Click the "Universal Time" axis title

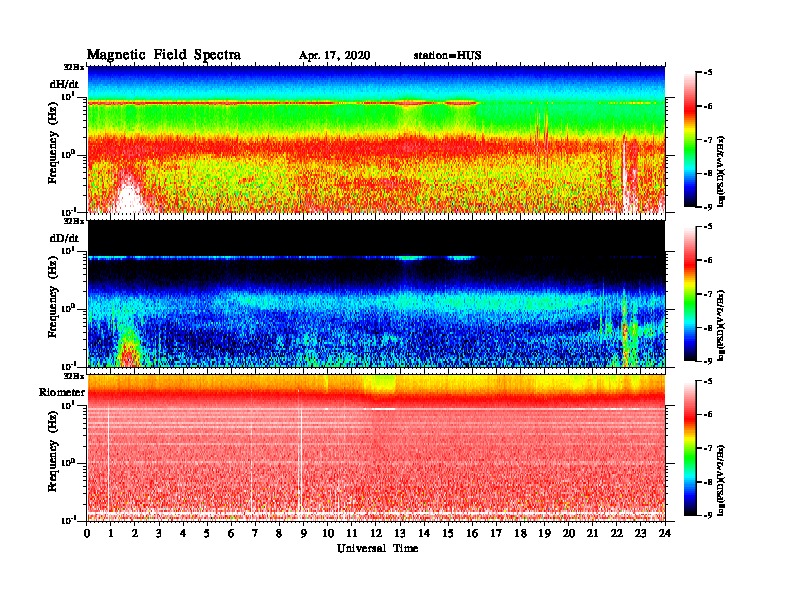pyautogui.click(x=377, y=548)
